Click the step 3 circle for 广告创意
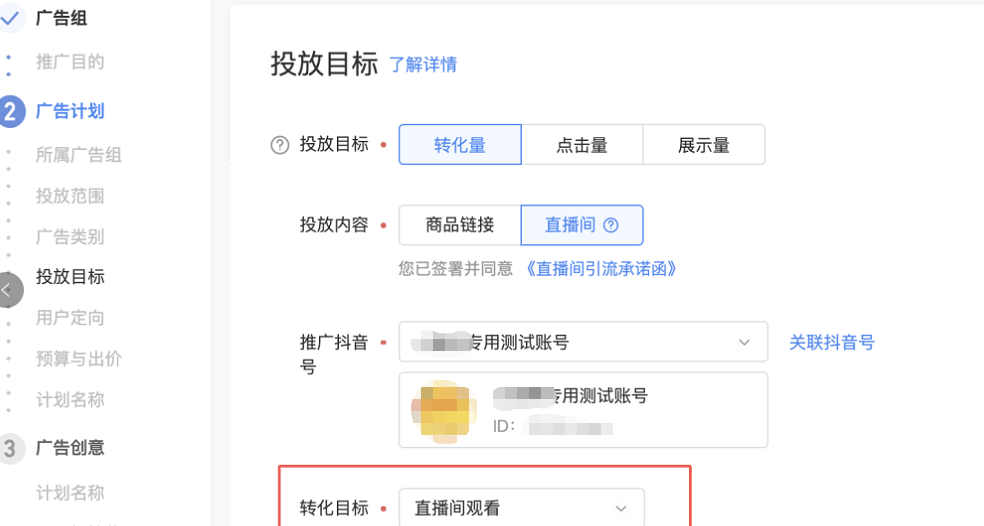 [10, 449]
